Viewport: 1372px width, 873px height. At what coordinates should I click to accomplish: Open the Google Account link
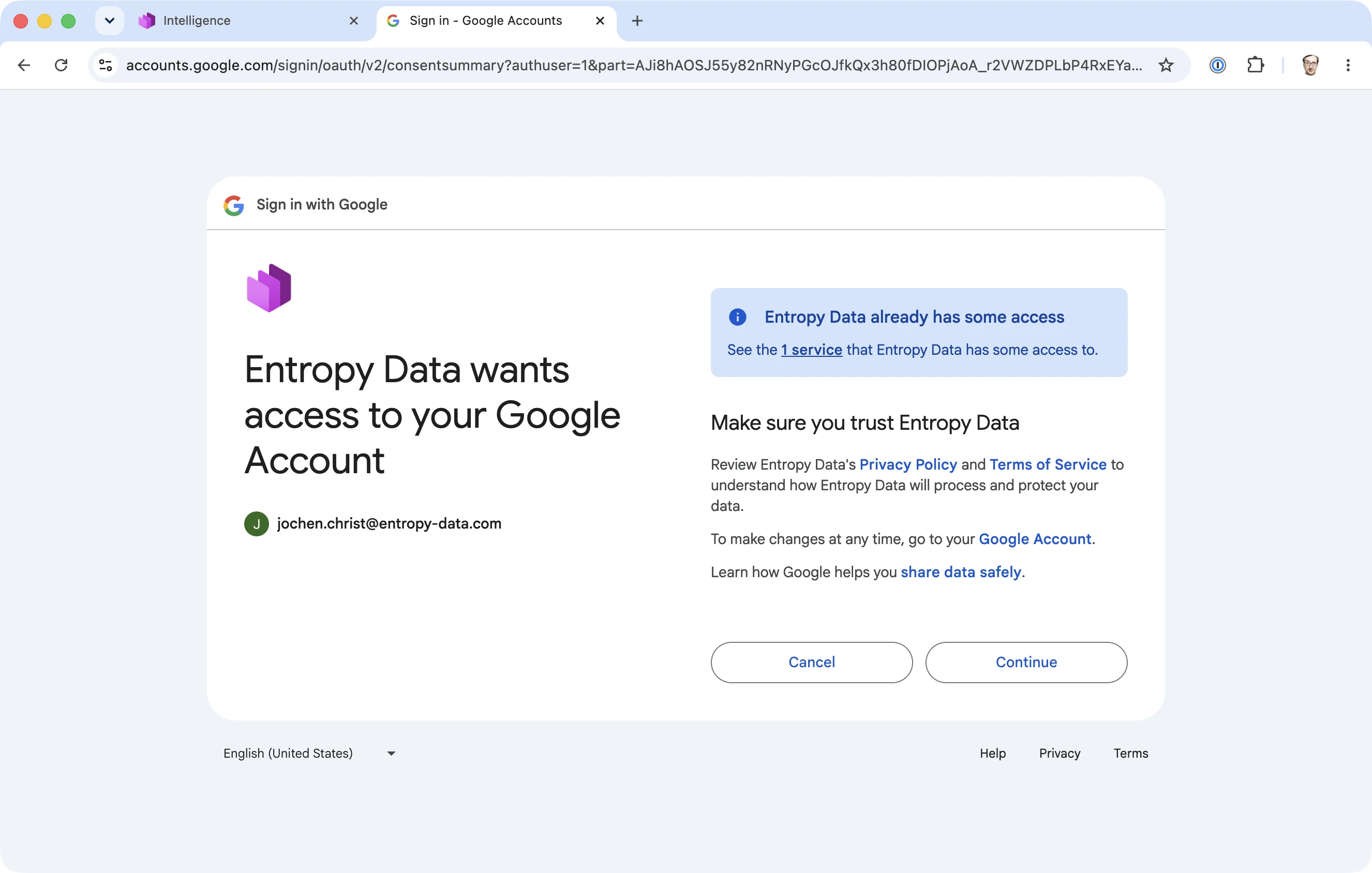point(1035,539)
